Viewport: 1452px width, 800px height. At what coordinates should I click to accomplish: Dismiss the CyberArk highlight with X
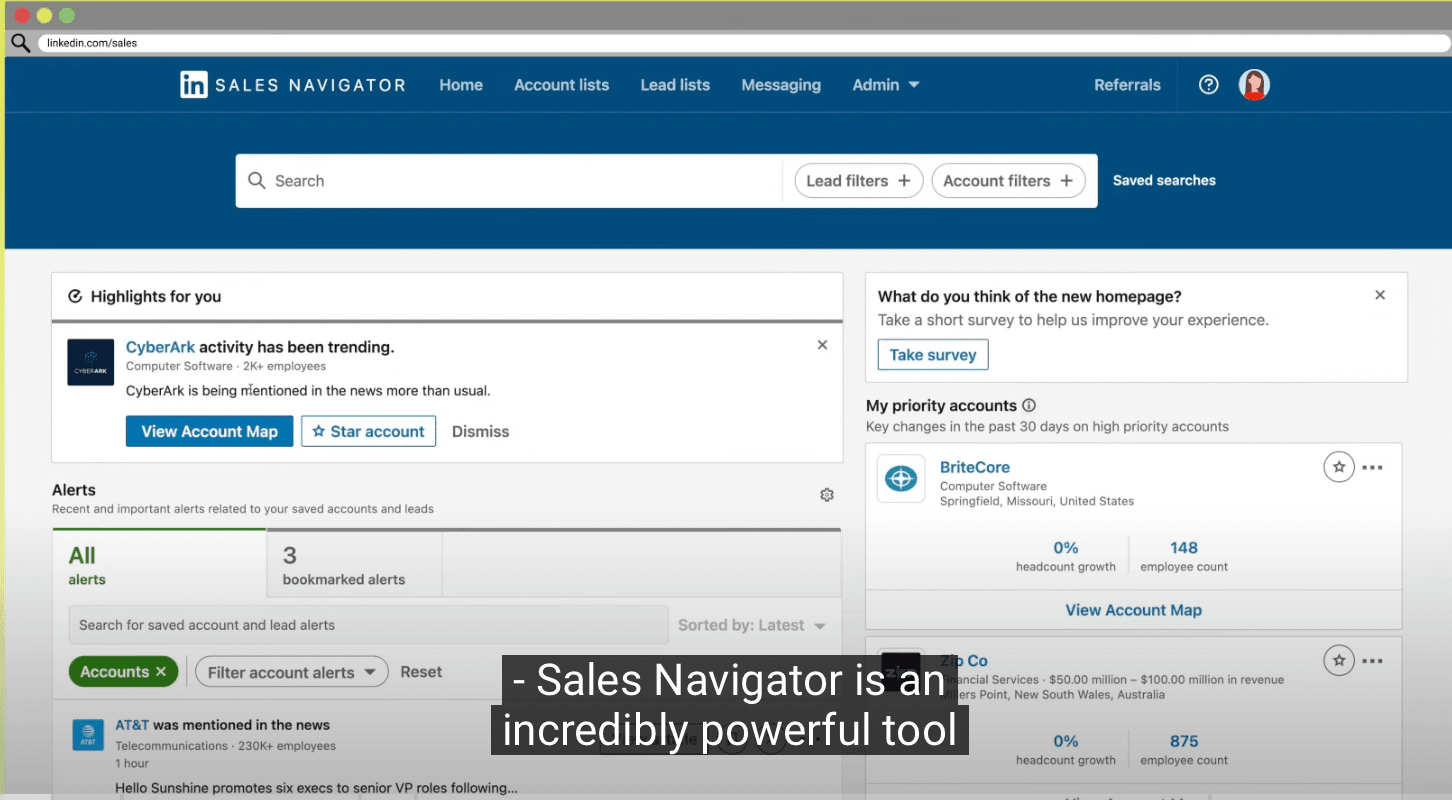(x=822, y=345)
